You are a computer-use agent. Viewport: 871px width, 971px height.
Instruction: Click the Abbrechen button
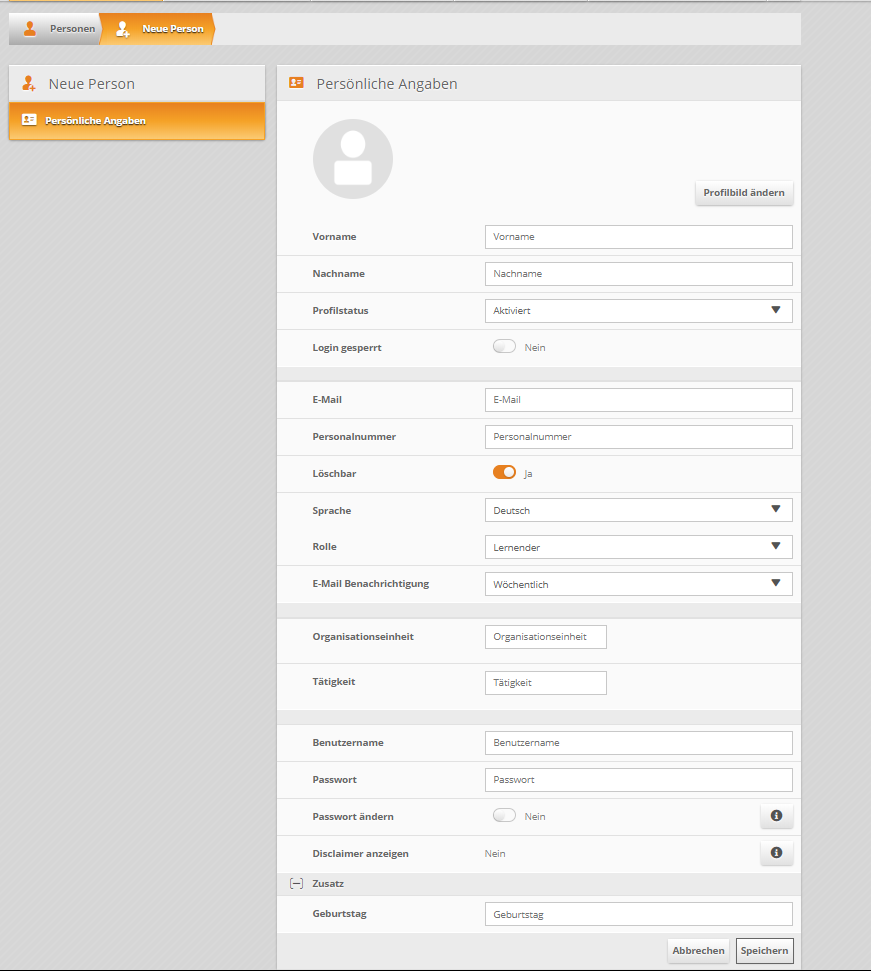[x=698, y=951]
